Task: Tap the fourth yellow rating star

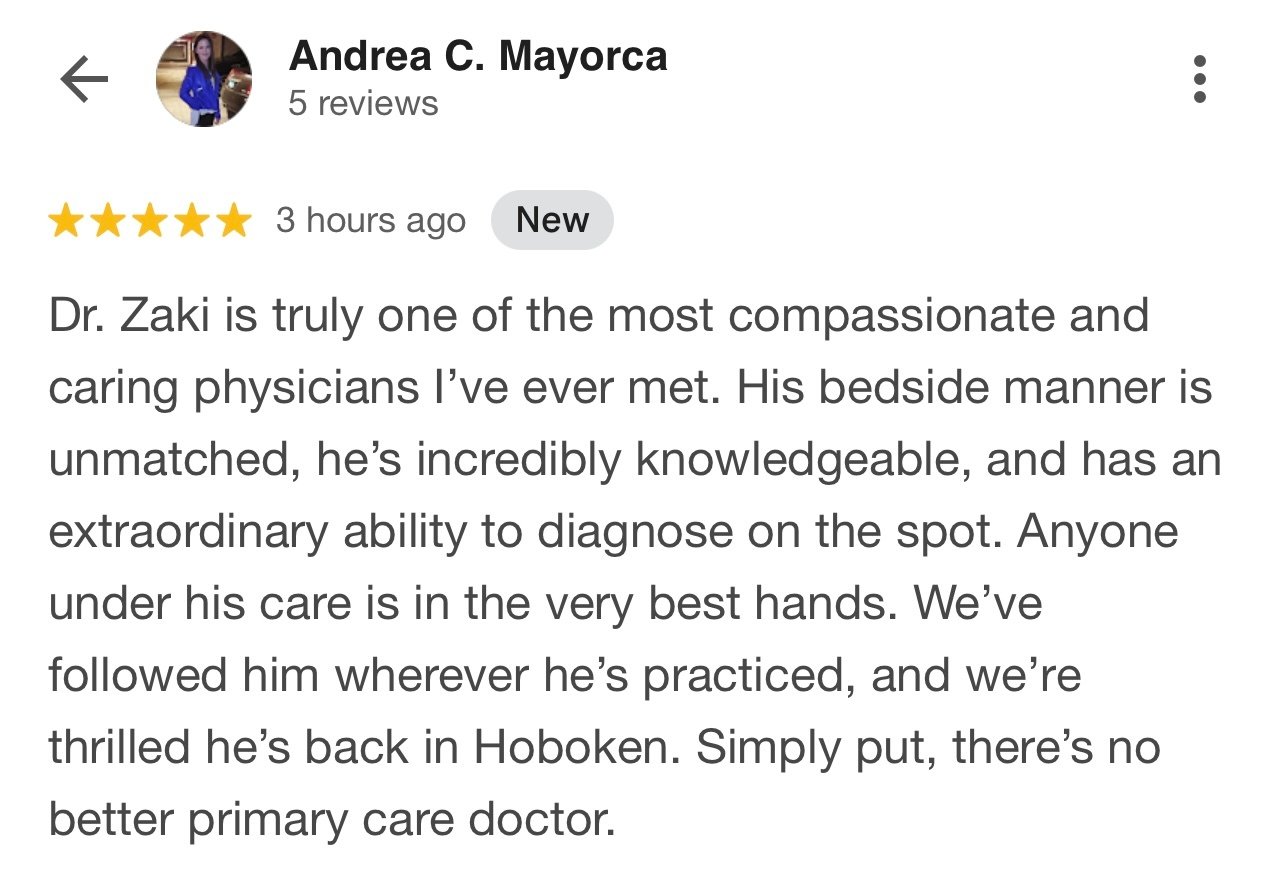Action: pos(192,221)
